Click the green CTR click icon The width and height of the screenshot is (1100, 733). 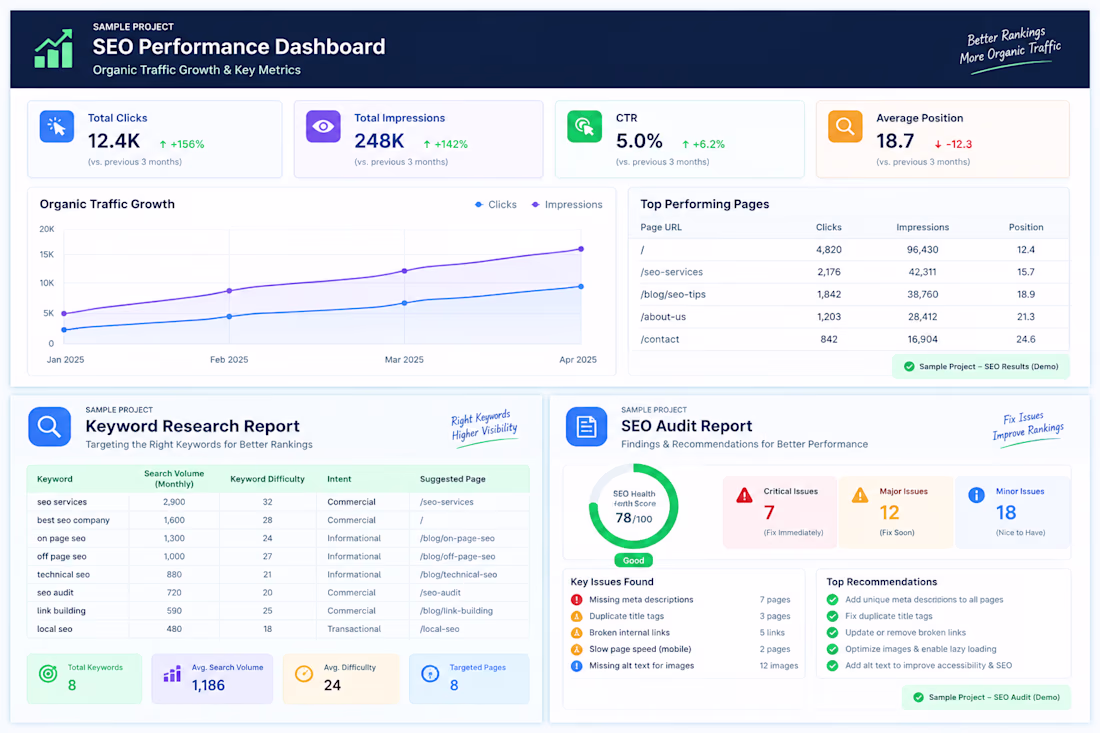tap(584, 126)
